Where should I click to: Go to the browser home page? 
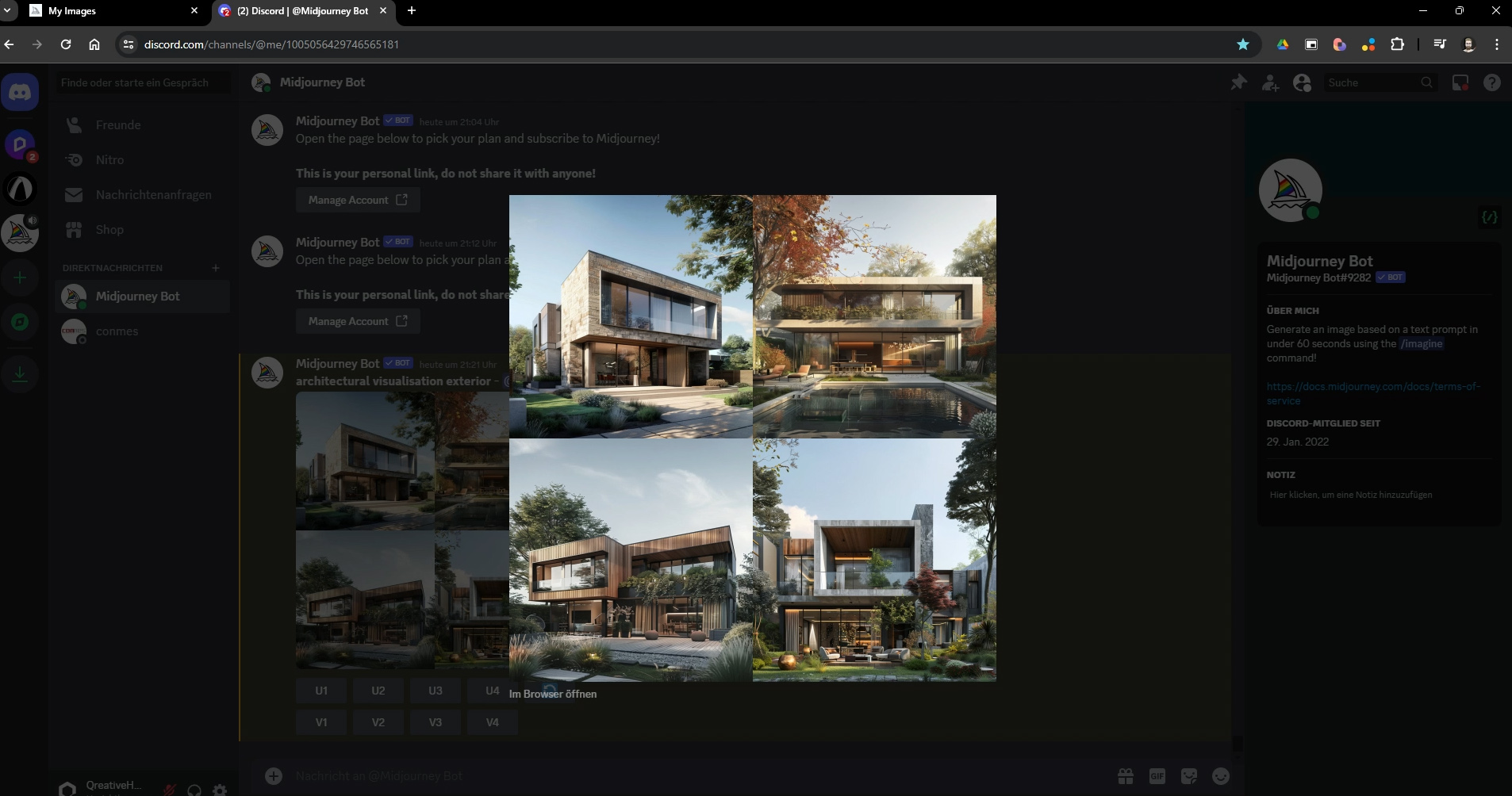click(94, 44)
